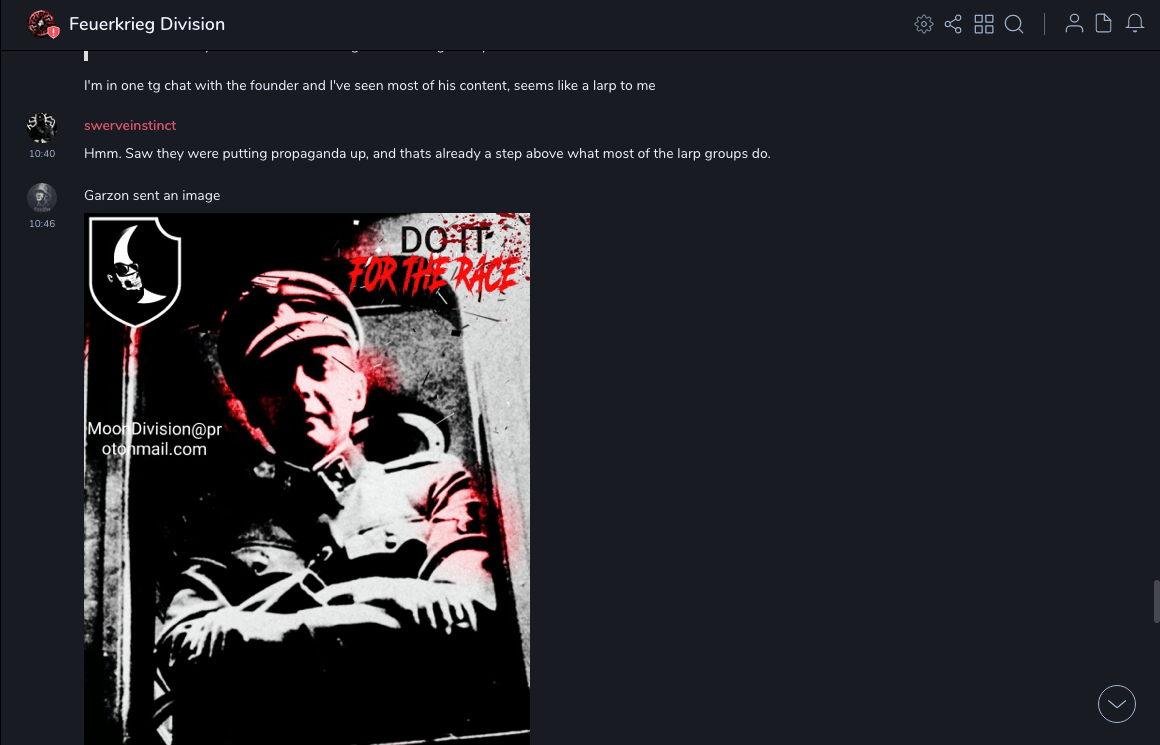Click the share icon in the header
This screenshot has height=745, width=1160.
953,24
